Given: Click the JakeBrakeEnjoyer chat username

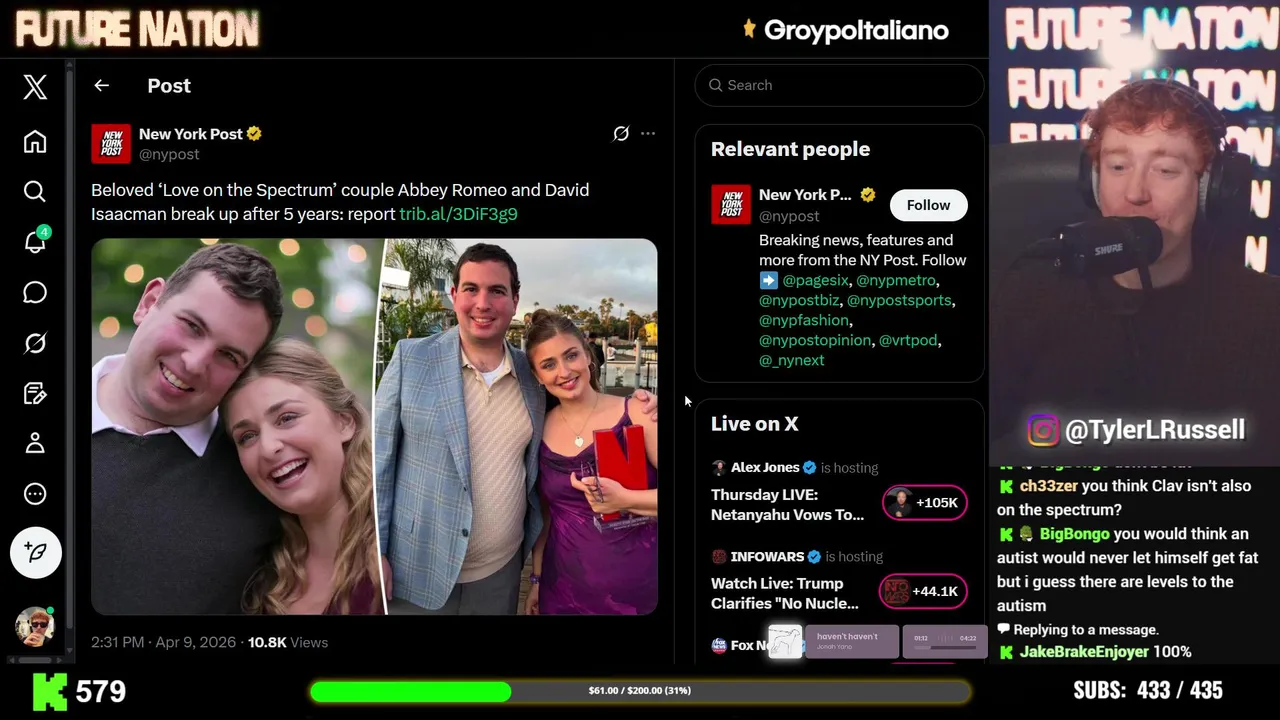Looking at the screenshot, I should pyautogui.click(x=1084, y=652).
